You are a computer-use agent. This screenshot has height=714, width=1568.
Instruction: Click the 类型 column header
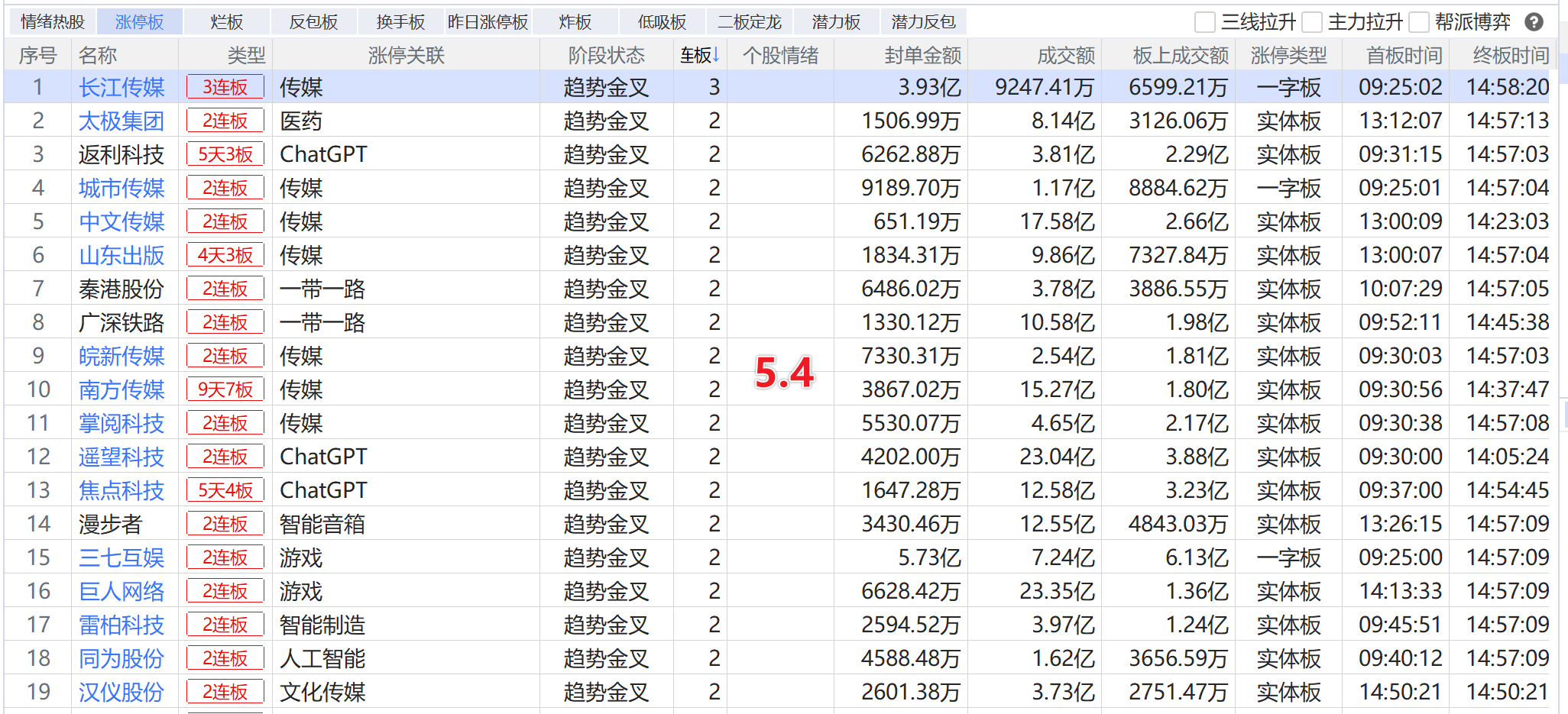[x=246, y=55]
